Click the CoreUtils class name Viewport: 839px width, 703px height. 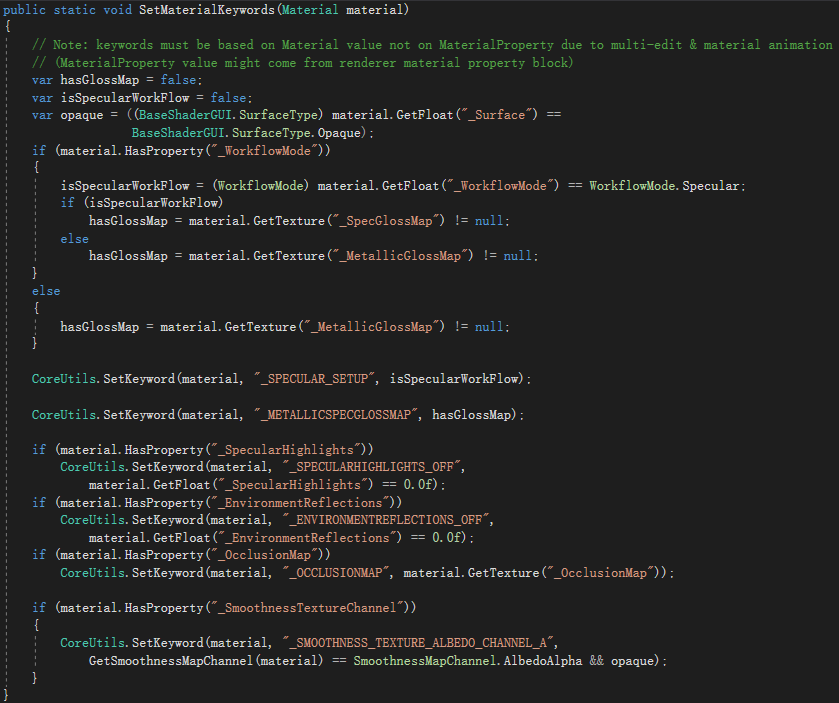coord(62,378)
